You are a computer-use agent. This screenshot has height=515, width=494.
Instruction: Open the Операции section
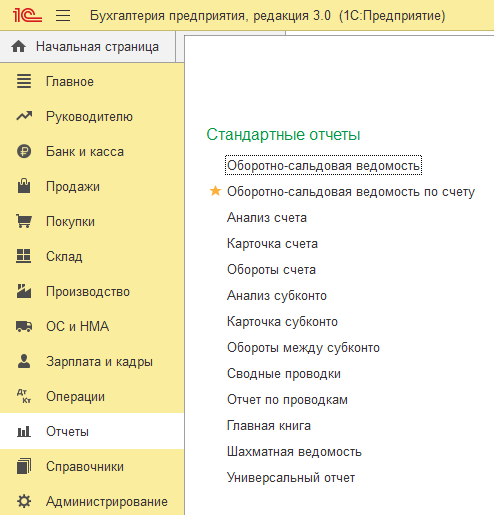click(92, 396)
